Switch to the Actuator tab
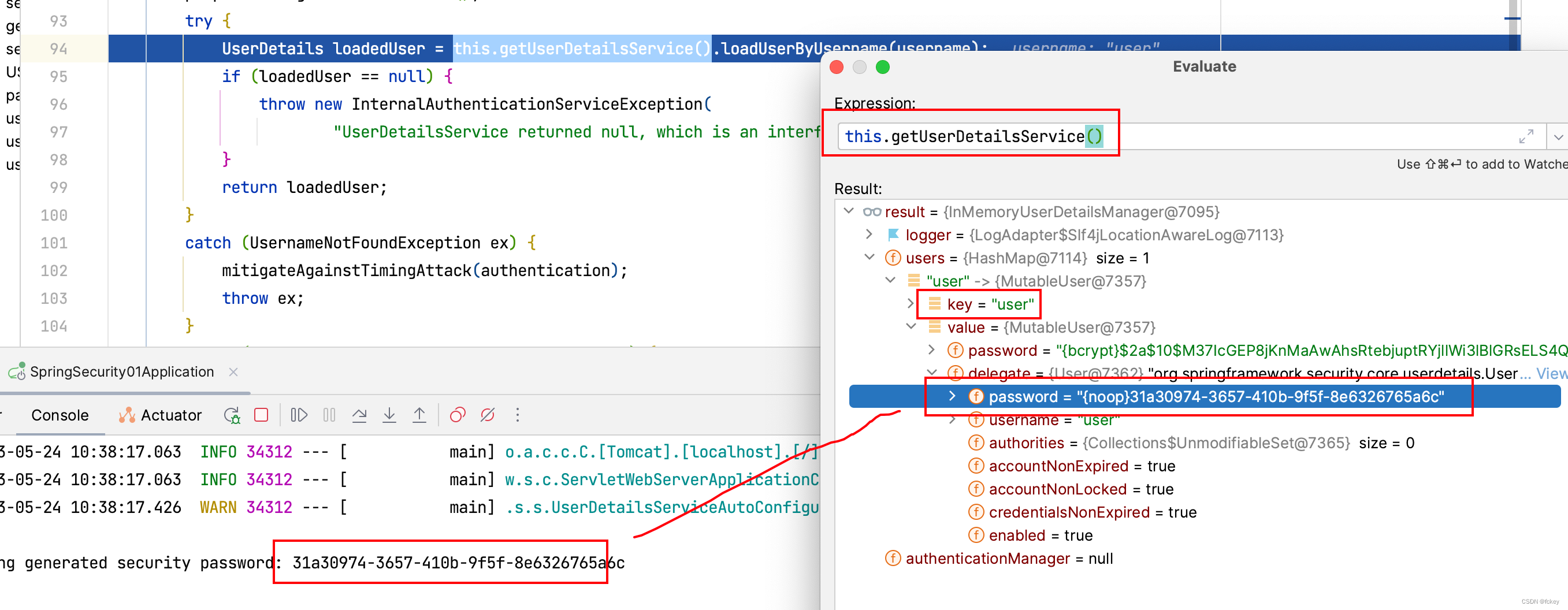The width and height of the screenshot is (1568, 610). point(159,415)
